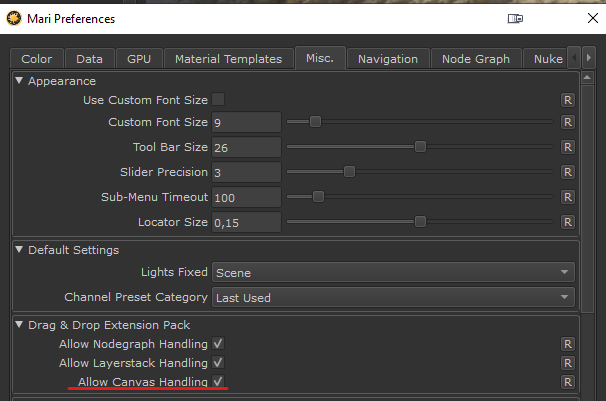Switch to the Node Graph tab
The image size is (606, 401).
pos(477,59)
